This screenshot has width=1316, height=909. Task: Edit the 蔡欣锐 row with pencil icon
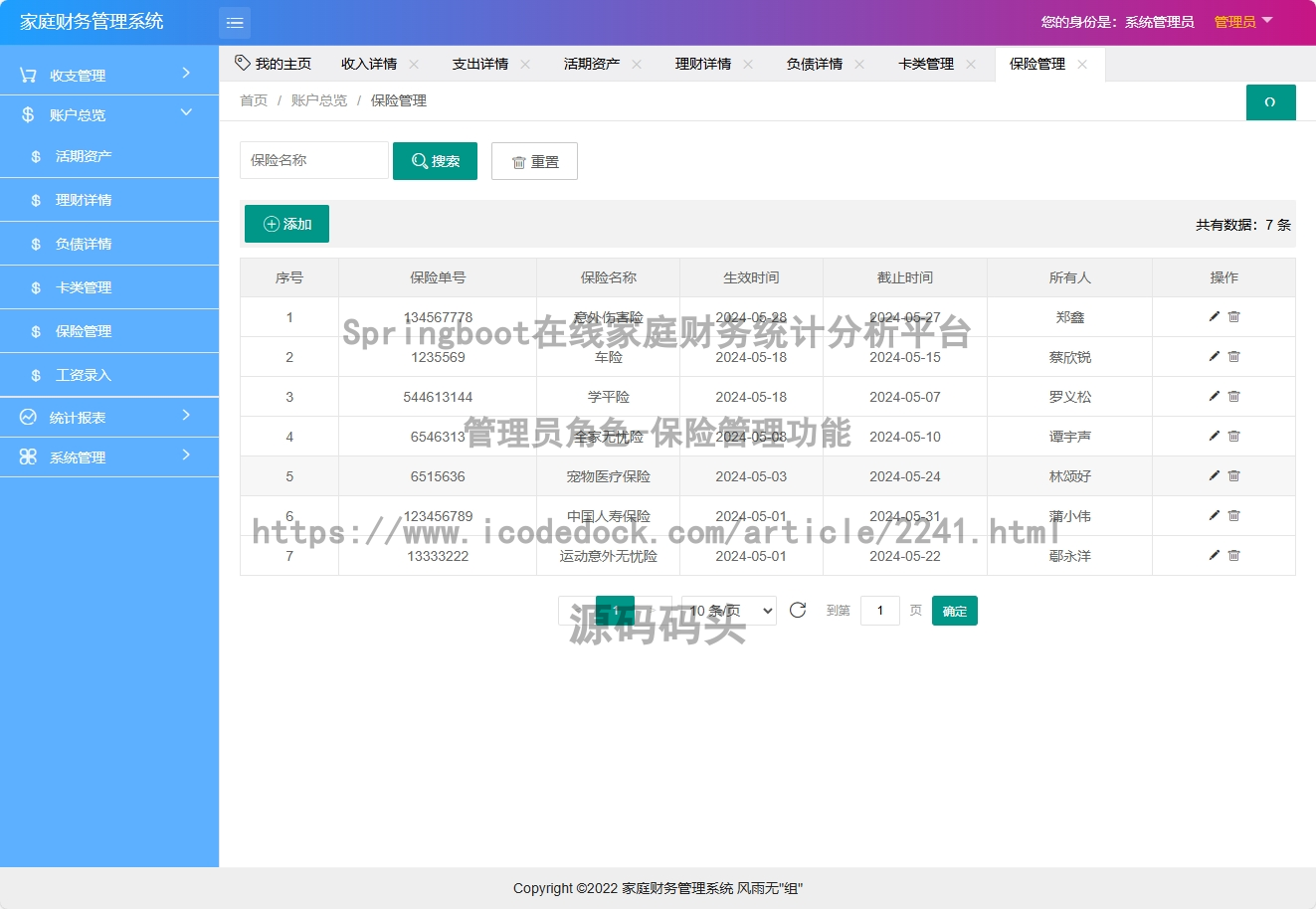pos(1215,356)
